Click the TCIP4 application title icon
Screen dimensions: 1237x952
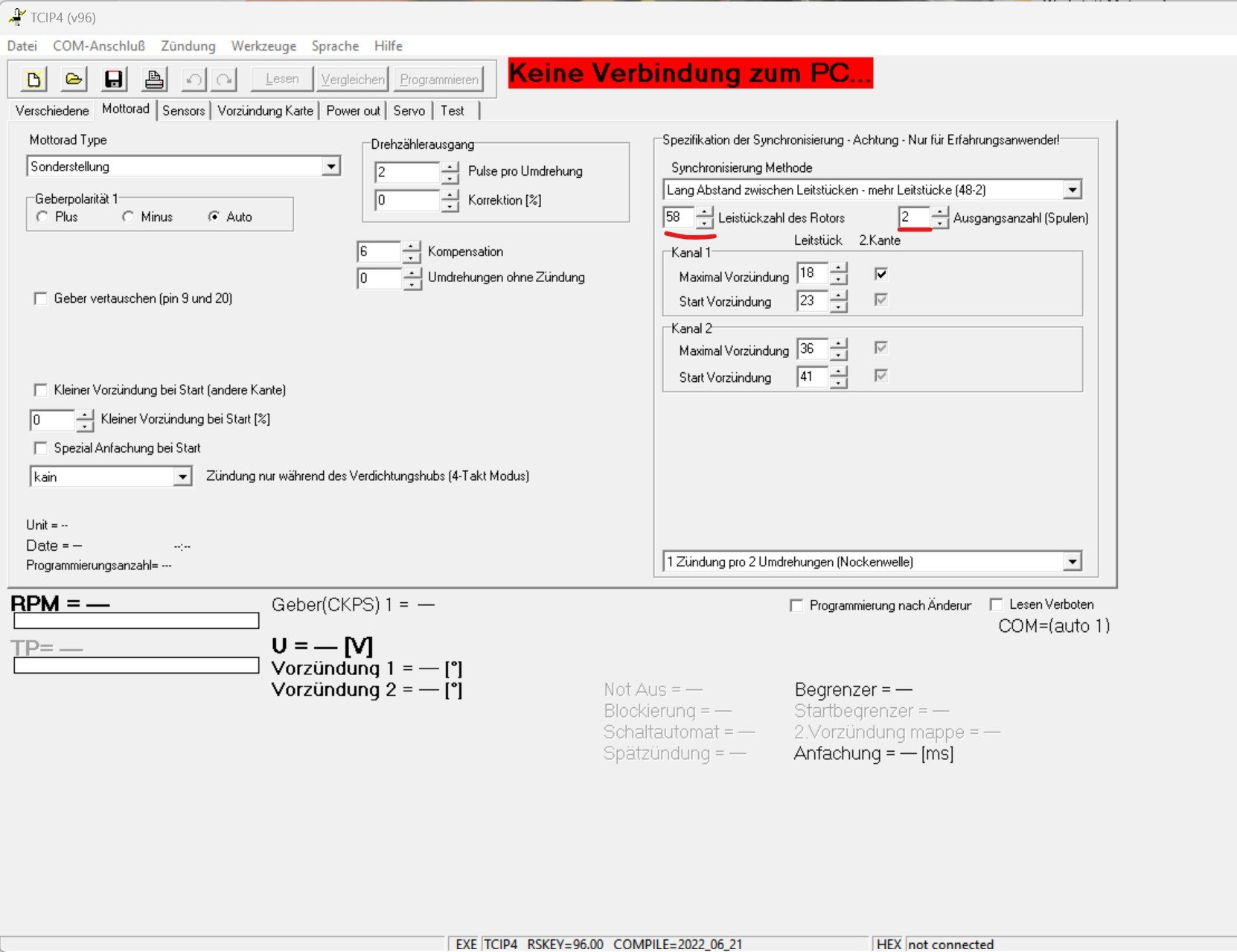tap(16, 16)
